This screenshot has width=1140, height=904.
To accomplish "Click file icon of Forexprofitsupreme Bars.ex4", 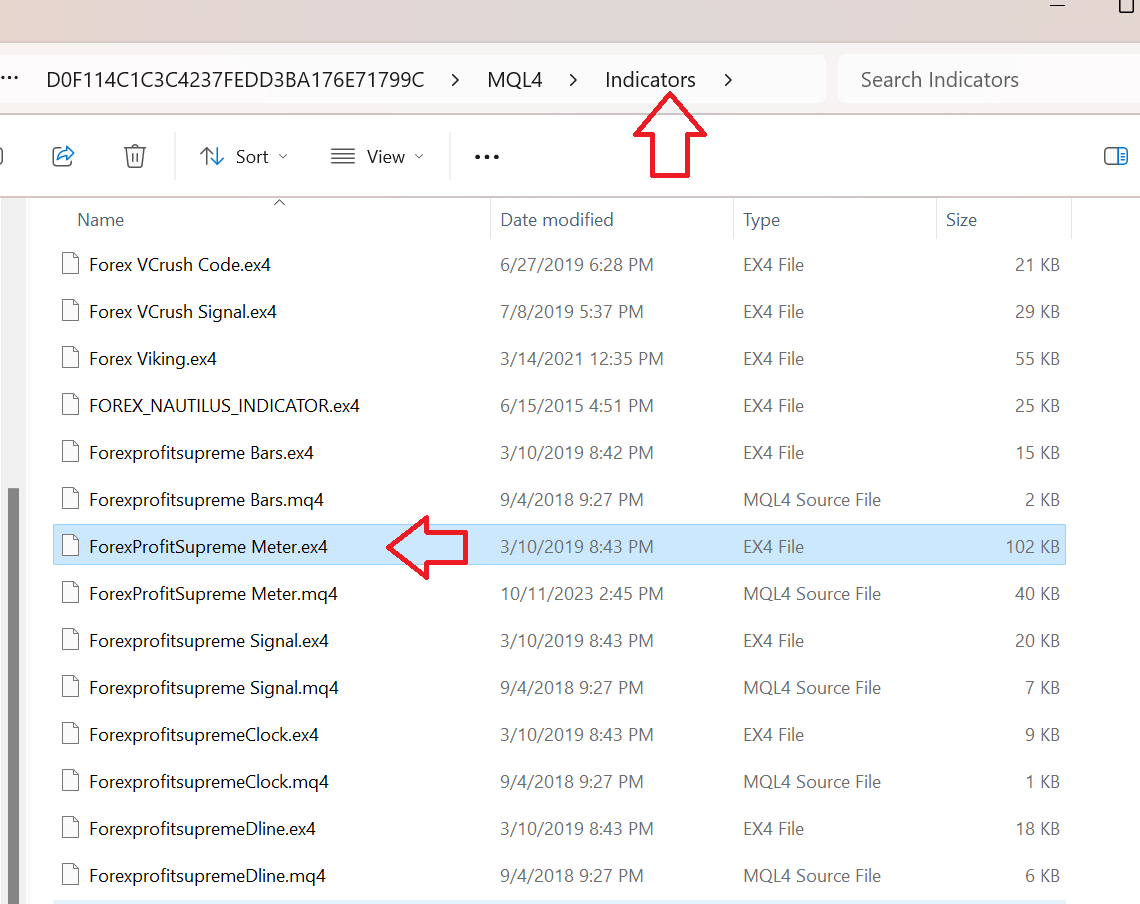I will tap(71, 451).
